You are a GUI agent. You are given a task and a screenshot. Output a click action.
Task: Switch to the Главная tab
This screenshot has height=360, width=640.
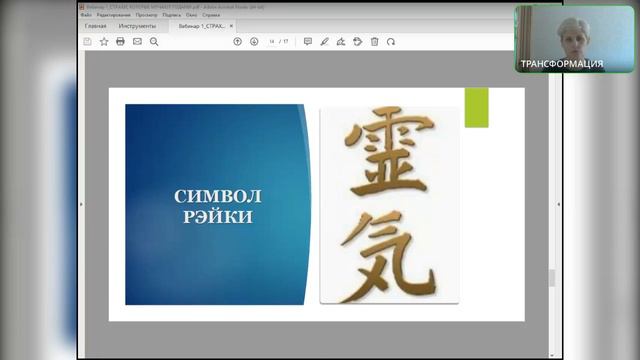(x=96, y=26)
